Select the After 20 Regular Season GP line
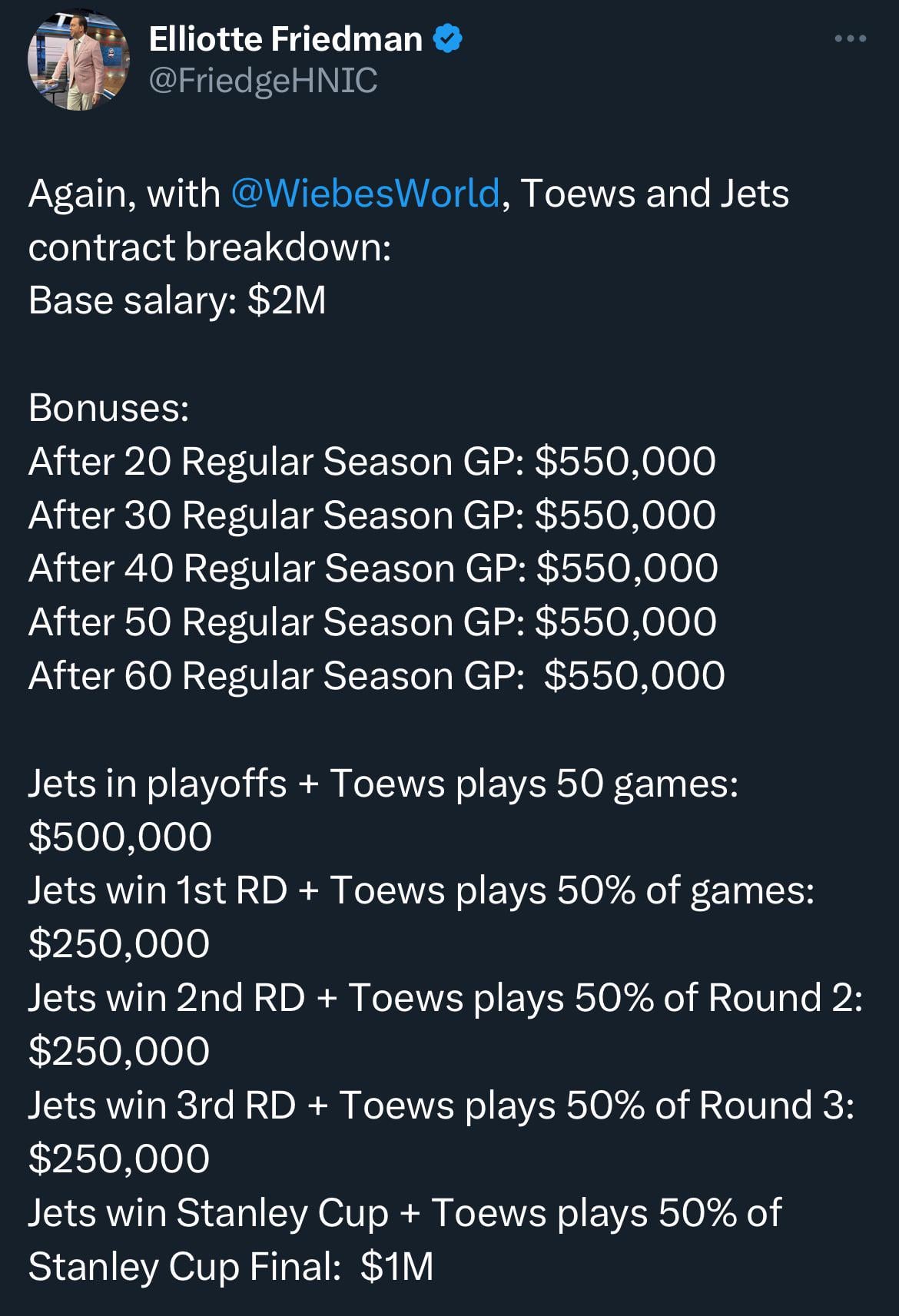The width and height of the screenshot is (899, 1316). point(372,462)
